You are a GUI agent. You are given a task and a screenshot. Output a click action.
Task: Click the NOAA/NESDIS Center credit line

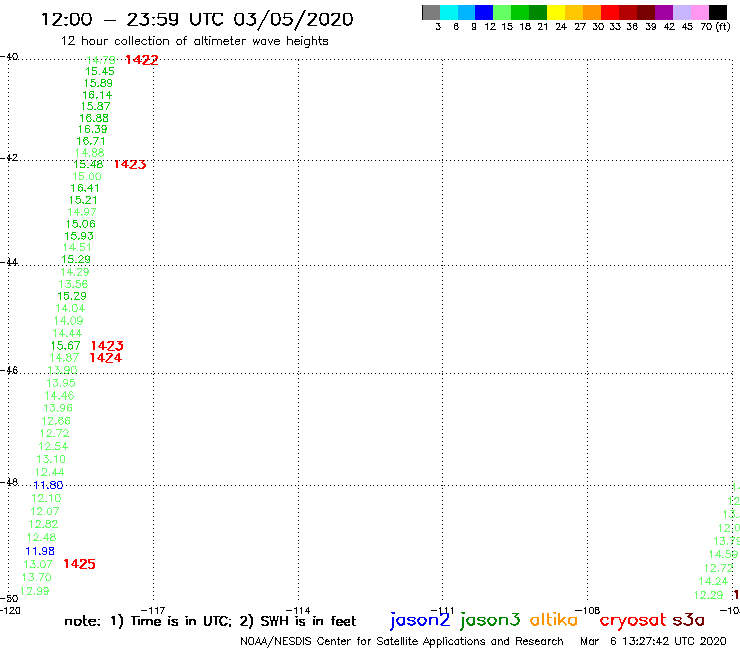402,641
